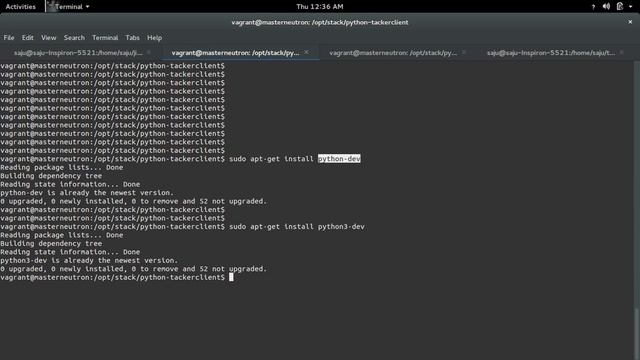Click the network status icon in the top bar
Viewport: 640px width, 360px height.
pos(593,7)
